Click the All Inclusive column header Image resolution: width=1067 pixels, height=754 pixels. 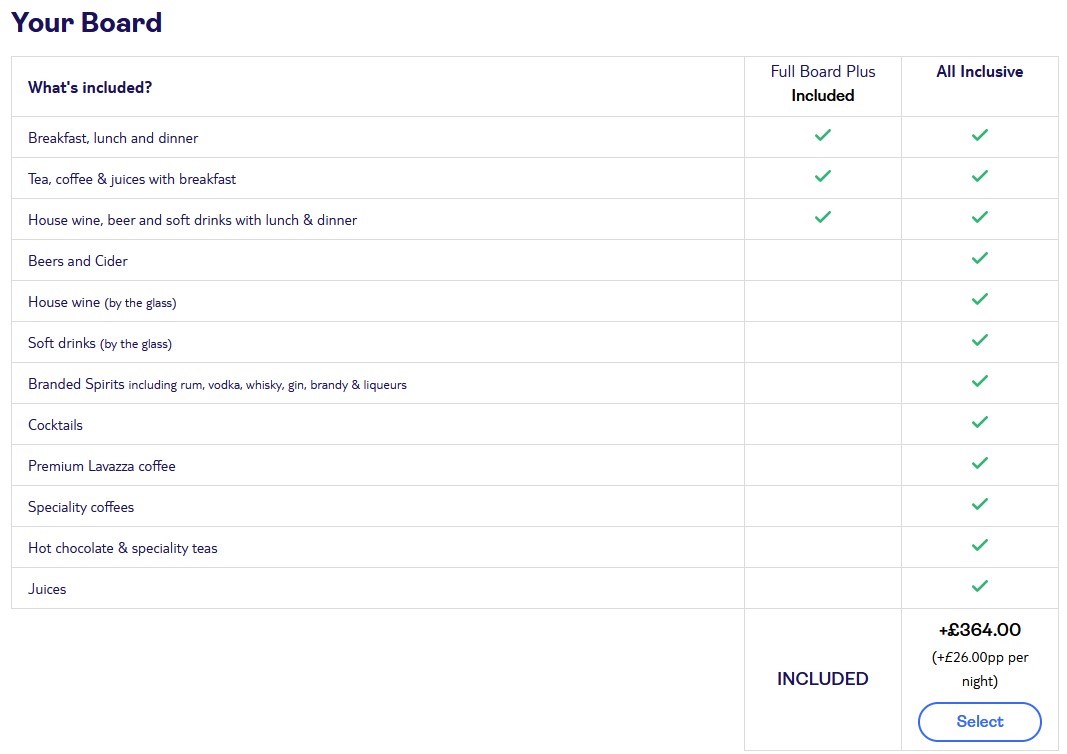(x=979, y=72)
